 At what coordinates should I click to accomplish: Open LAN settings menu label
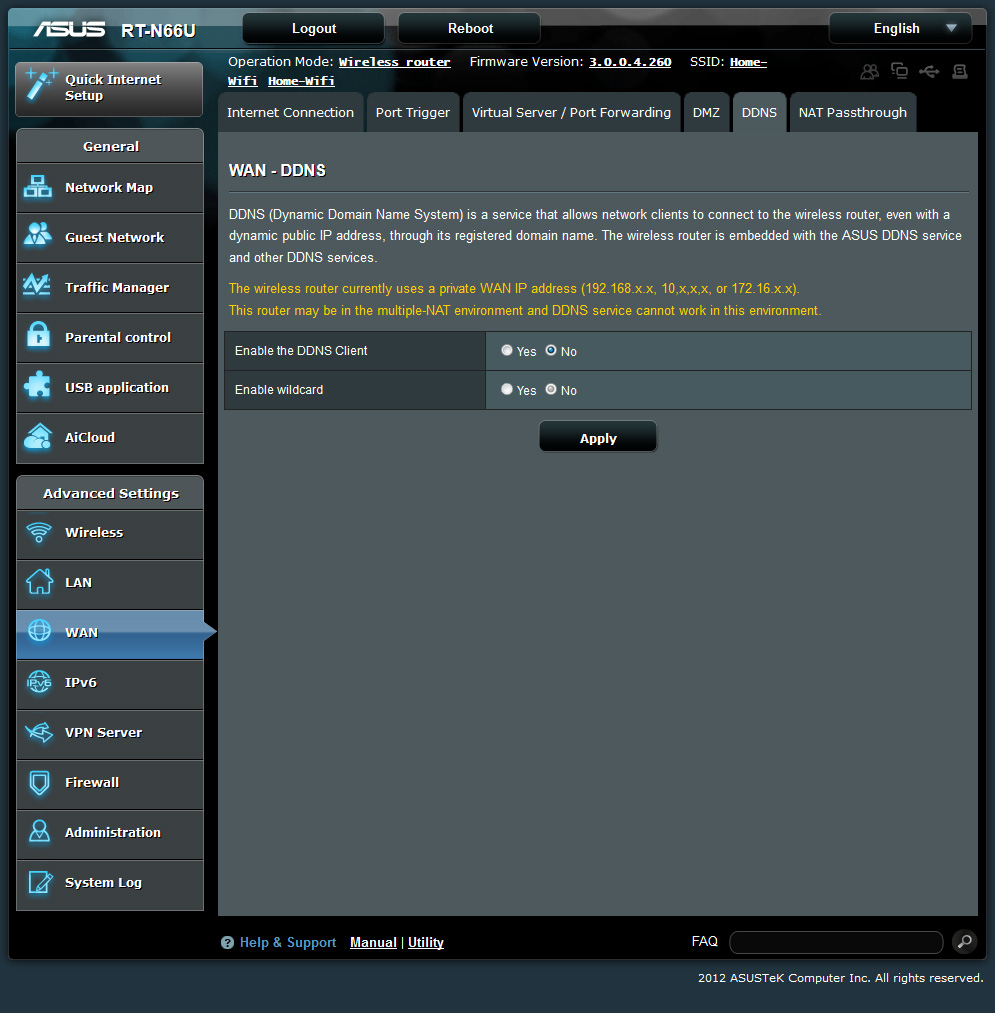pyautogui.click(x=78, y=583)
